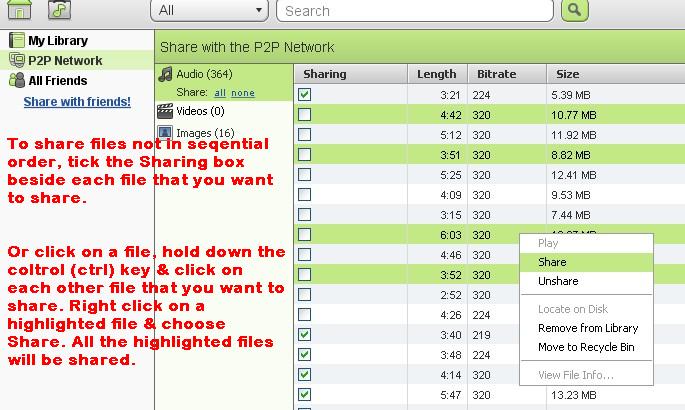The width and height of the screenshot is (685, 410).
Task: Sort the list by the Size column
Action: (567, 74)
